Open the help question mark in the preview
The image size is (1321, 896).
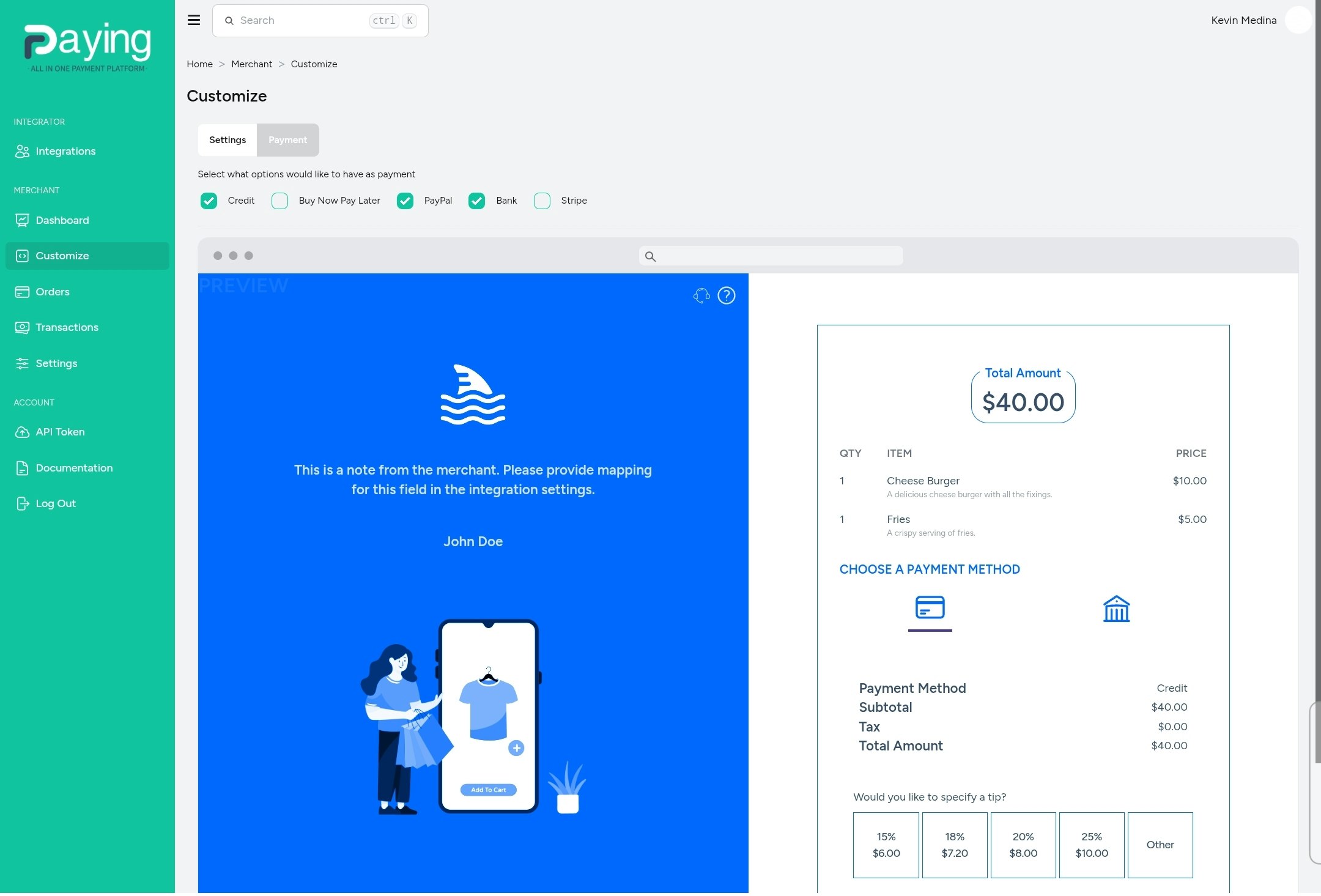726,295
